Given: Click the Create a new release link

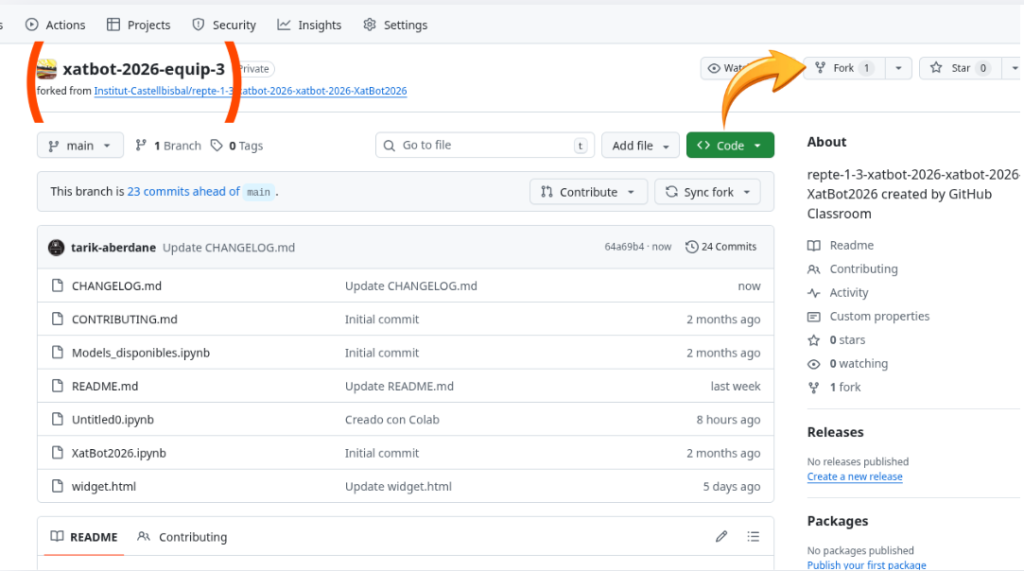Looking at the screenshot, I should (854, 477).
